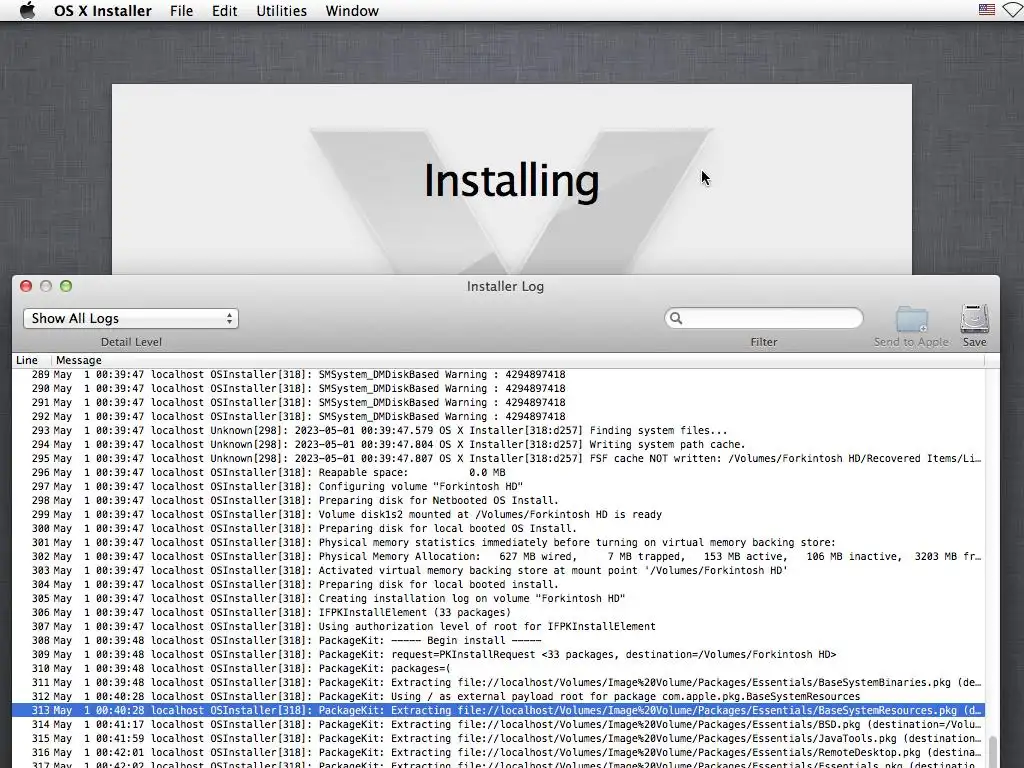
Task: Open the Edit menu
Action: (224, 11)
